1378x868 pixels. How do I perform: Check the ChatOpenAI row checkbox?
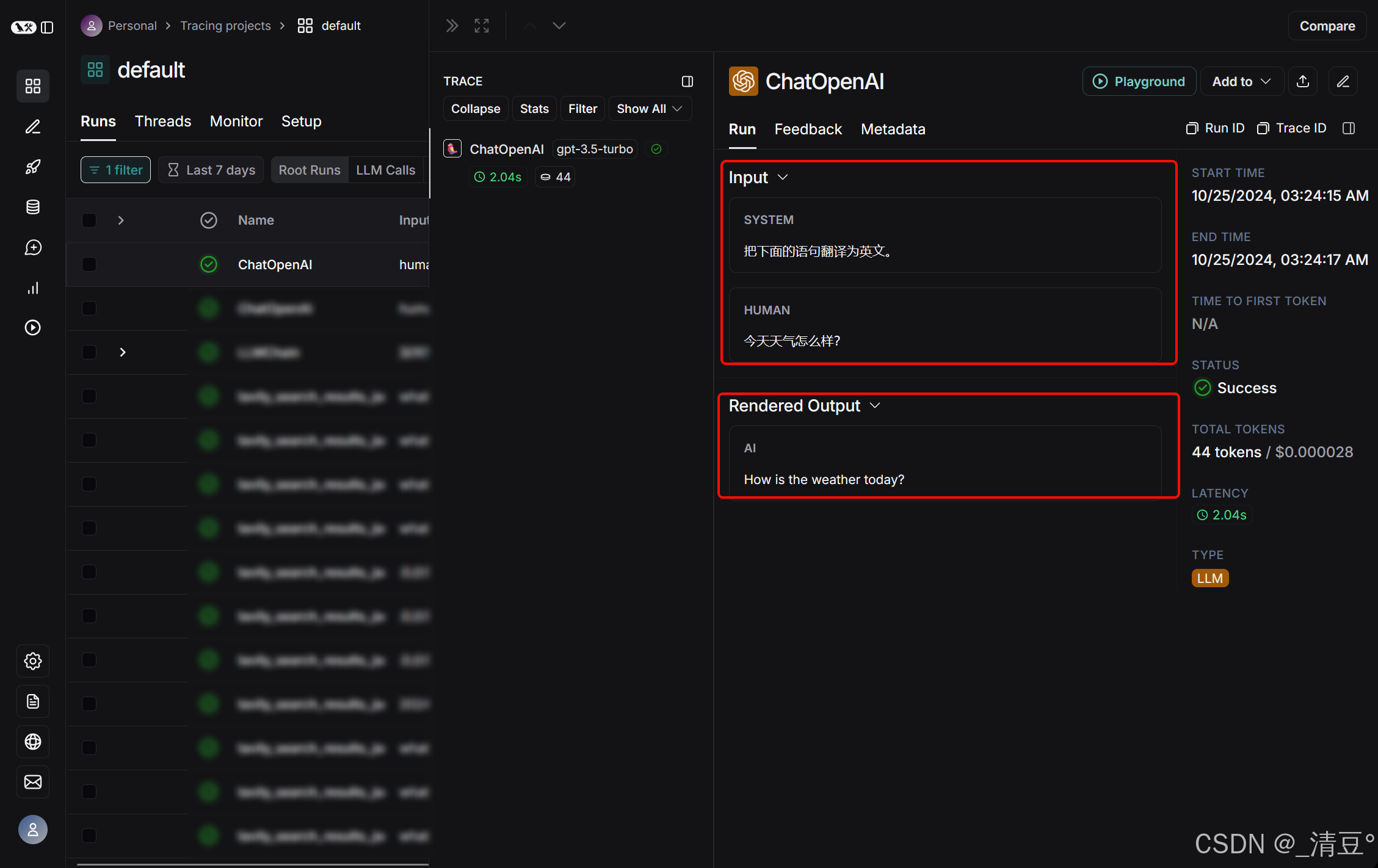[x=89, y=264]
